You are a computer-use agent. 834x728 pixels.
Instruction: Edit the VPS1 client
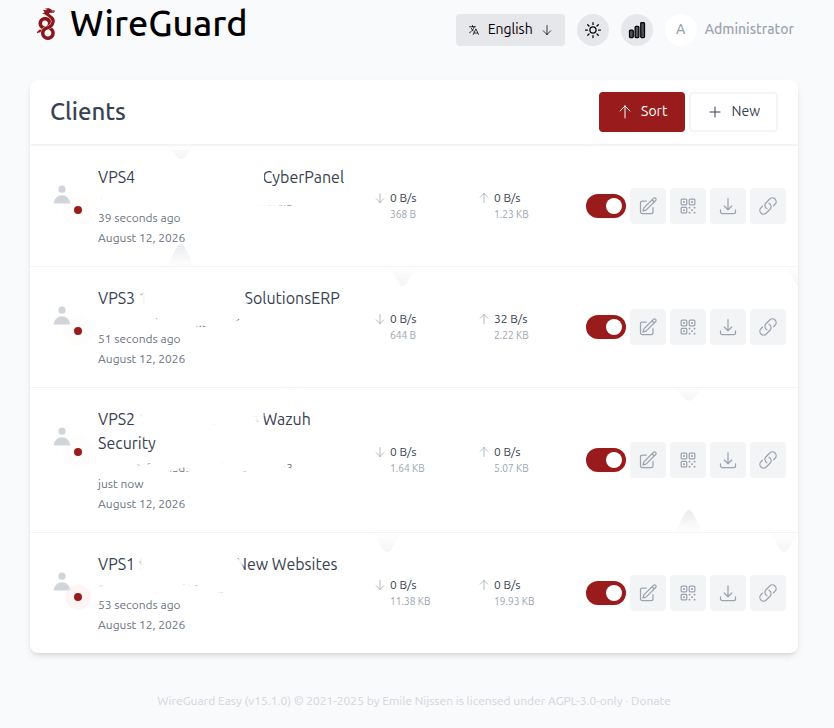648,593
